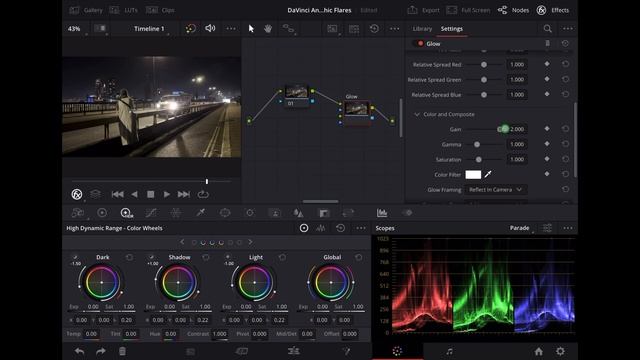This screenshot has width=640, height=360.
Task: Delete the Glow effect with trash icon
Action: (547, 43)
